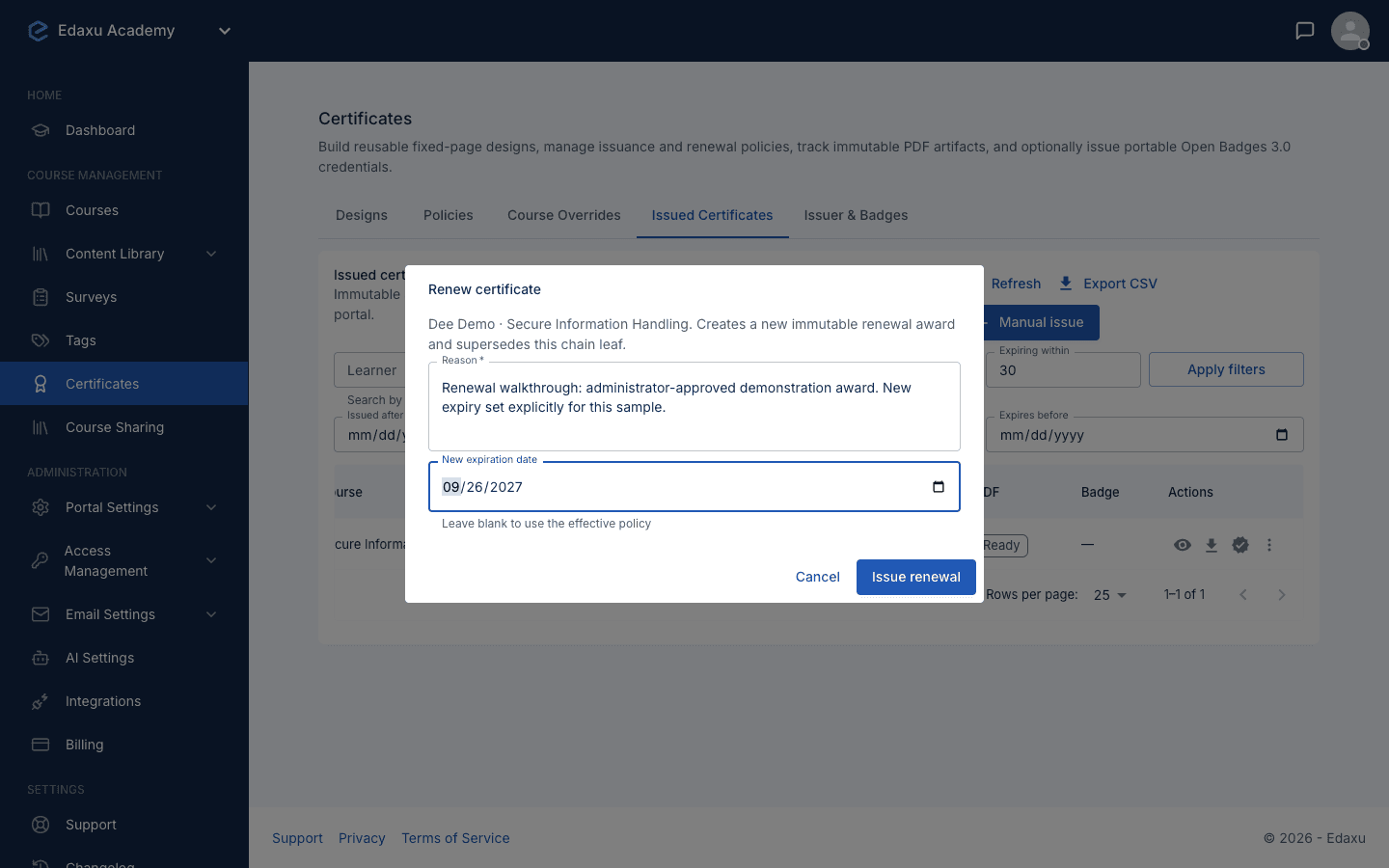1389x868 pixels.
Task: Click the Certificates ribbon icon
Action: pos(41,384)
